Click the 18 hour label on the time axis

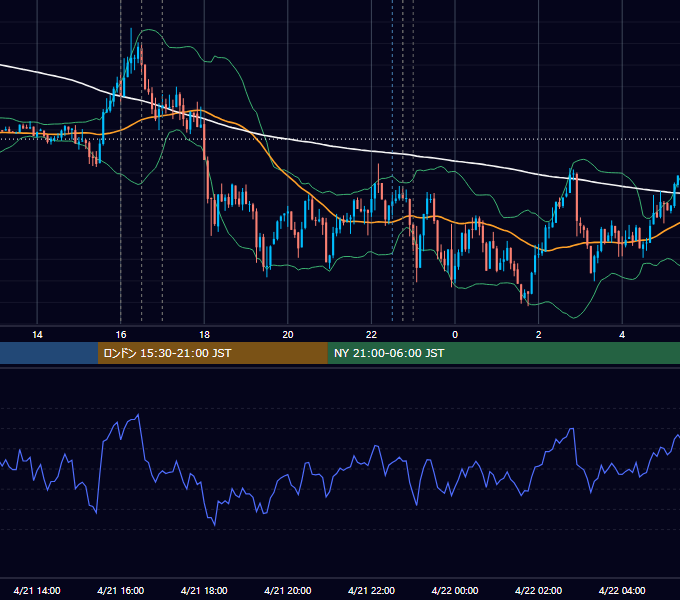click(x=204, y=335)
